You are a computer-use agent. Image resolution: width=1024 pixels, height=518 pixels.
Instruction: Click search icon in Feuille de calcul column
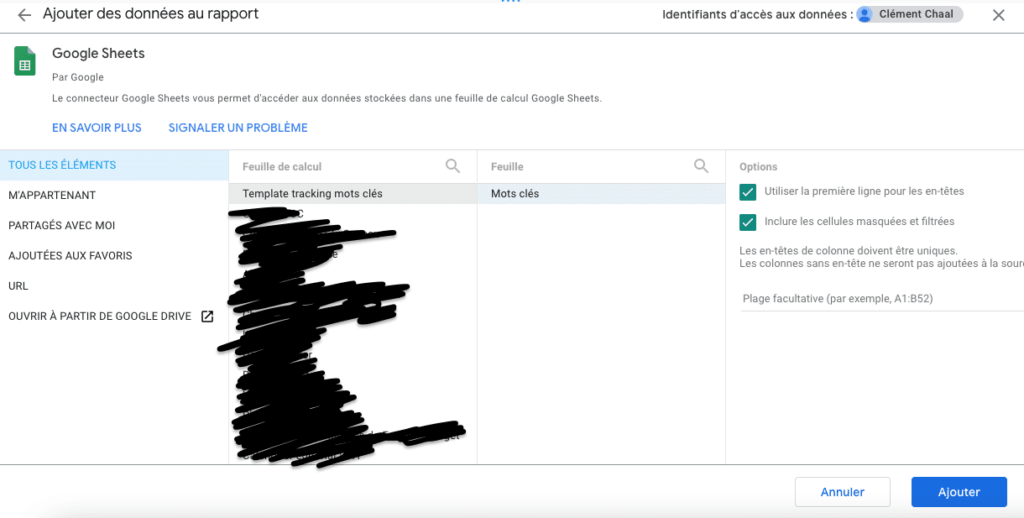pos(453,166)
